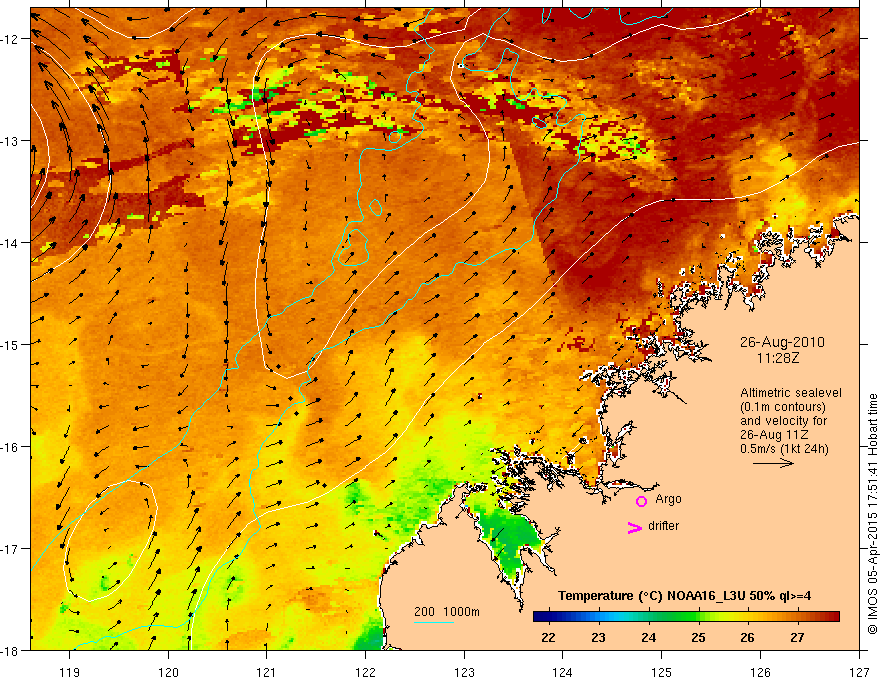880x680 pixels.
Task: Click the color bar tick label 26
Action: tap(748, 637)
